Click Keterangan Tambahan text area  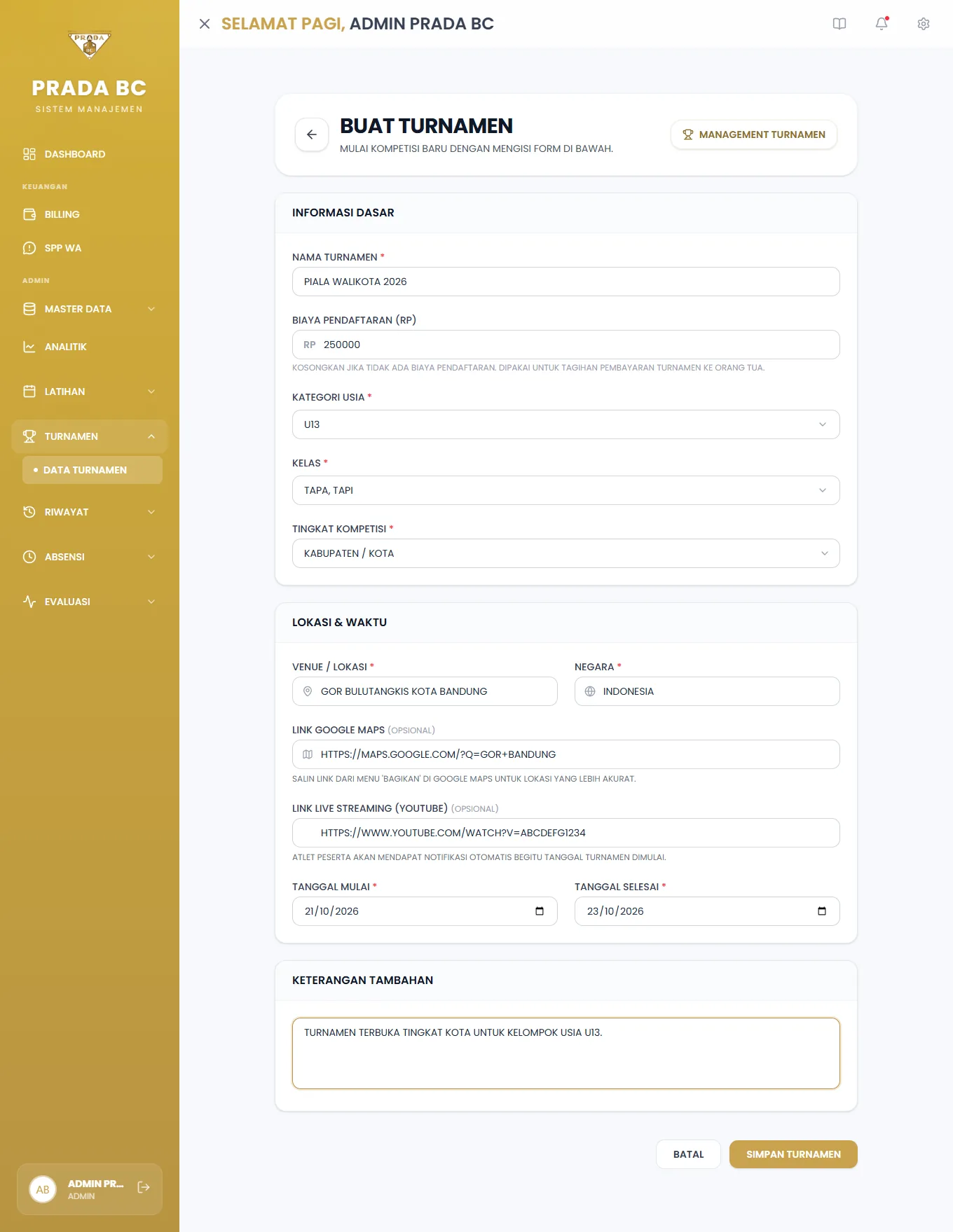click(x=565, y=1053)
